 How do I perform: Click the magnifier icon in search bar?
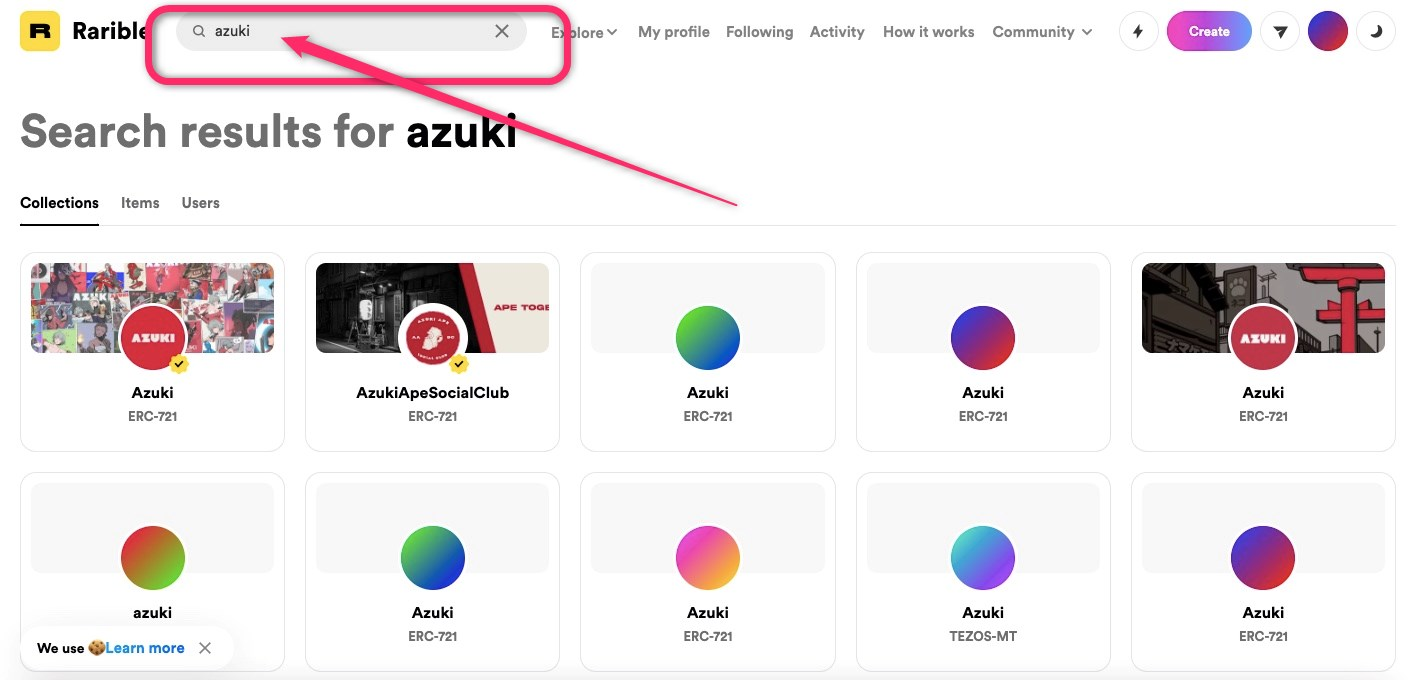click(199, 32)
